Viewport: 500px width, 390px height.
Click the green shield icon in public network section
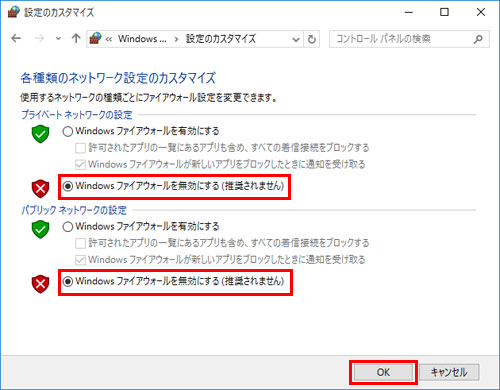click(x=40, y=229)
